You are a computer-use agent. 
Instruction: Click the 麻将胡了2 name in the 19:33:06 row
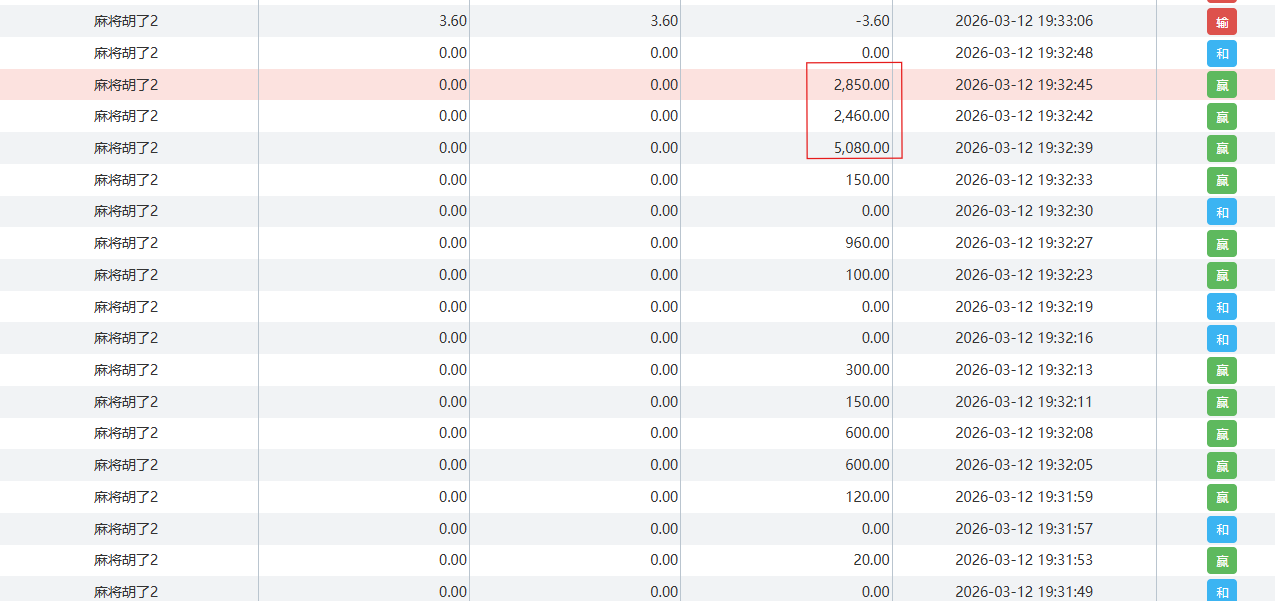coord(126,21)
